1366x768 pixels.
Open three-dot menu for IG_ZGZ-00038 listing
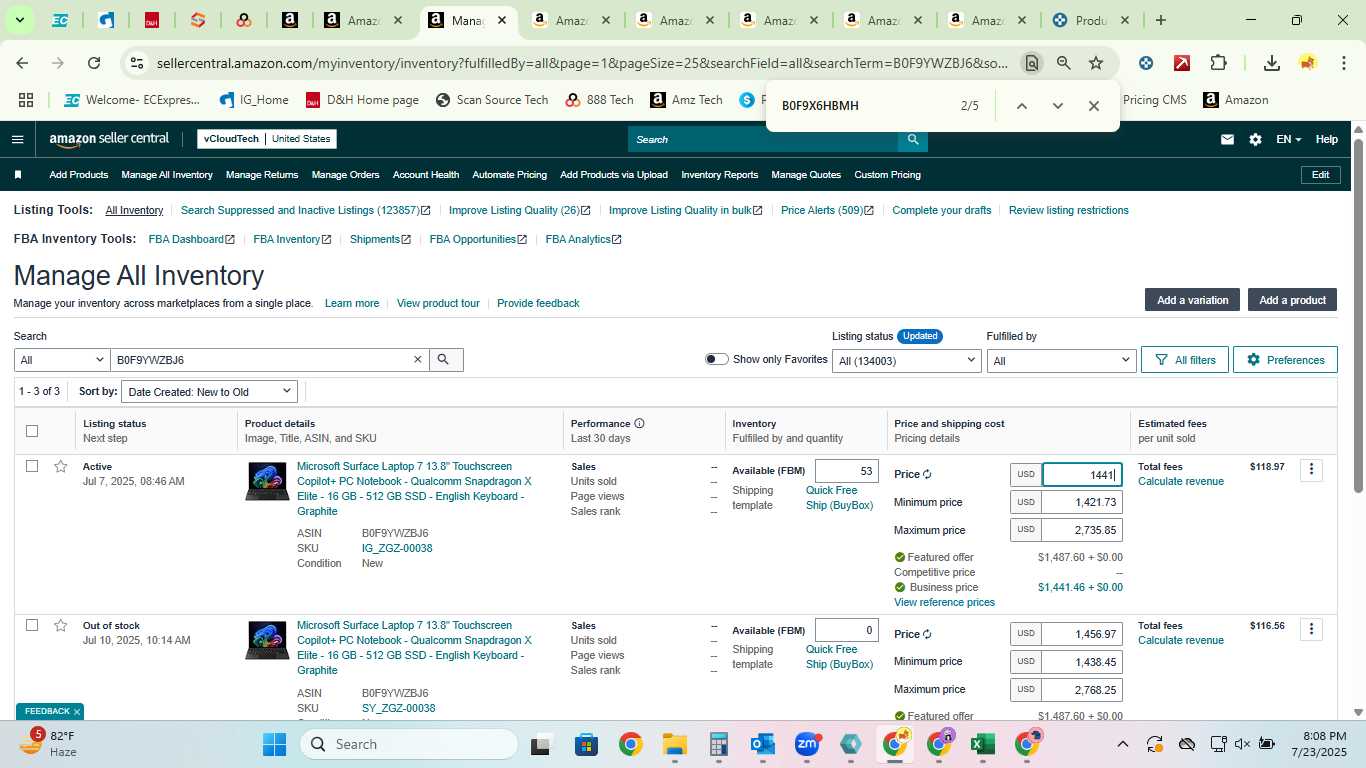(x=1311, y=469)
